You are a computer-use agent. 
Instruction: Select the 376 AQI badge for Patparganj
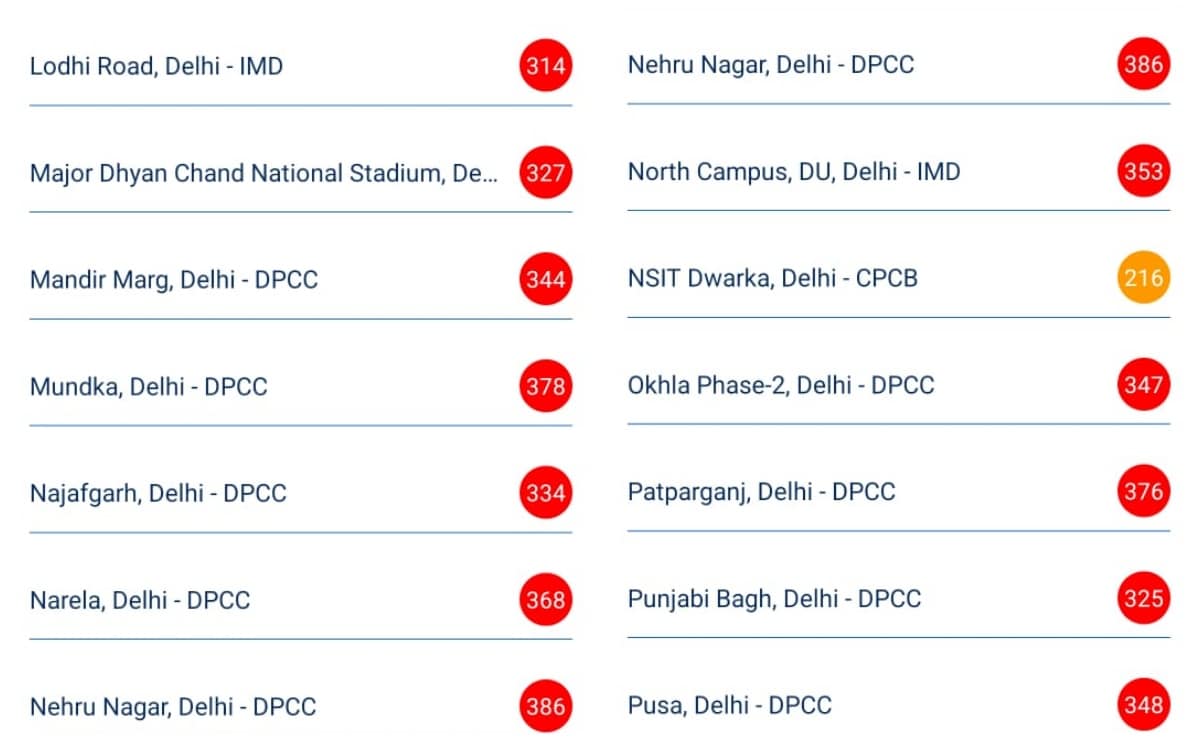[1143, 491]
